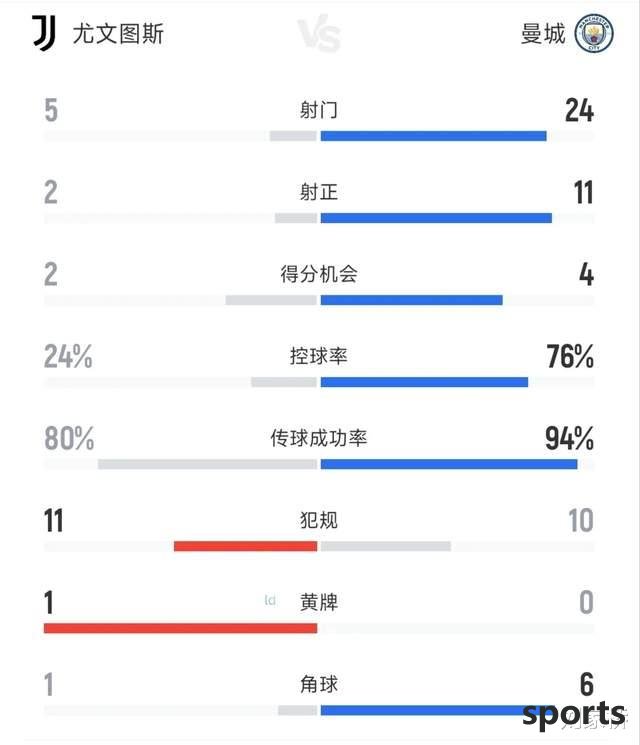Select the 曼城 team name
640x745 pixels.
(543, 34)
